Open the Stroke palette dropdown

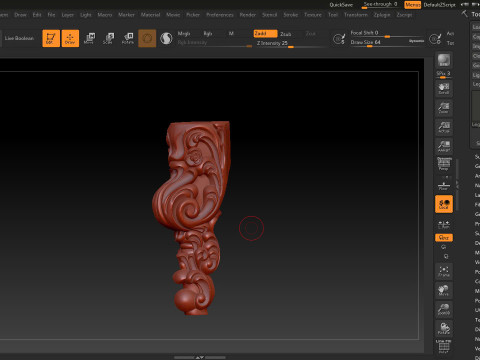click(291, 15)
